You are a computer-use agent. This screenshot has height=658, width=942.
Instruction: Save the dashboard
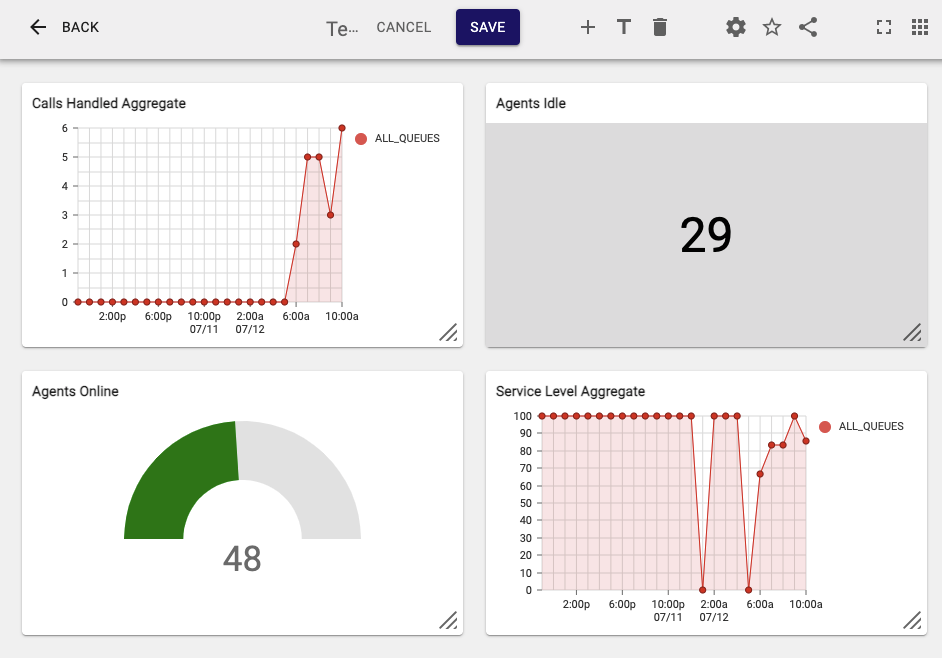[488, 27]
